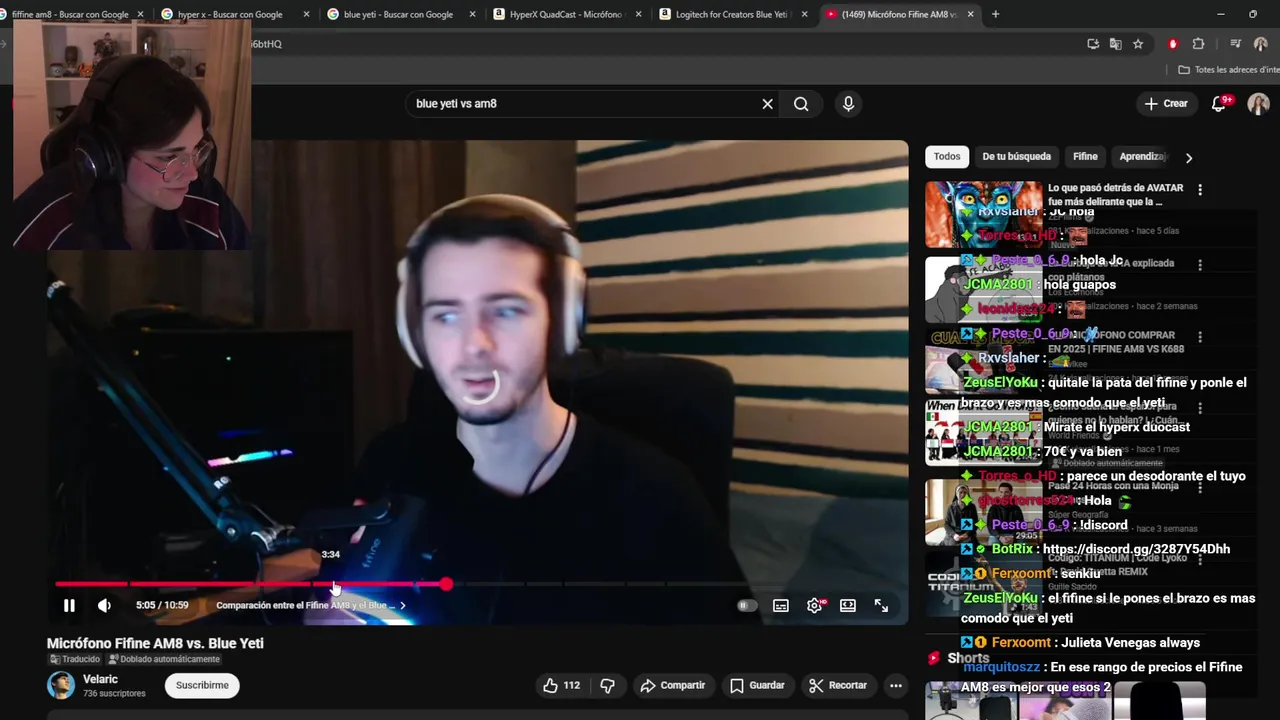This screenshot has width=1280, height=720.
Task: Open YouTube notifications bell
Action: [1219, 104]
